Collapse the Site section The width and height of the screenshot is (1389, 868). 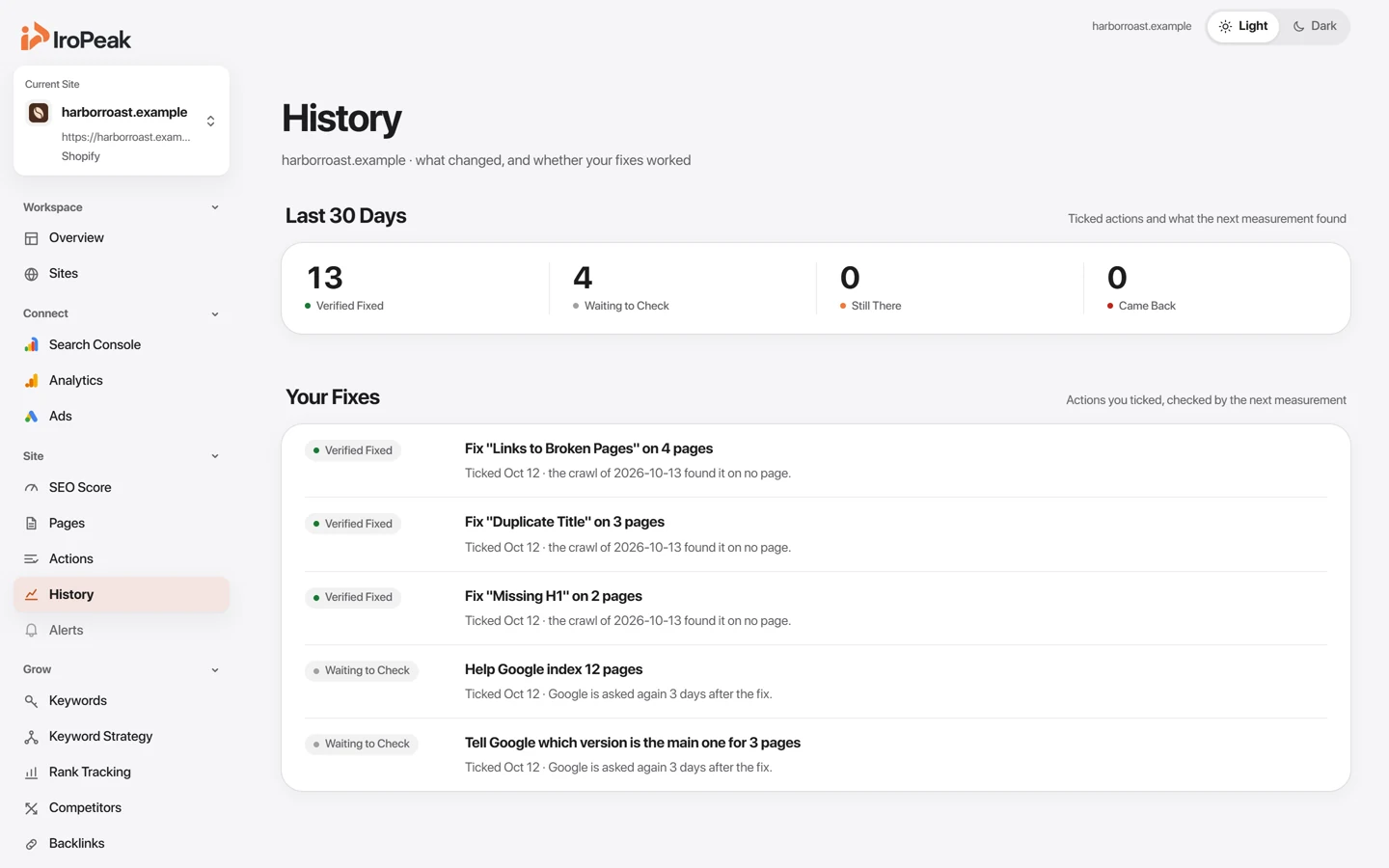(x=215, y=456)
